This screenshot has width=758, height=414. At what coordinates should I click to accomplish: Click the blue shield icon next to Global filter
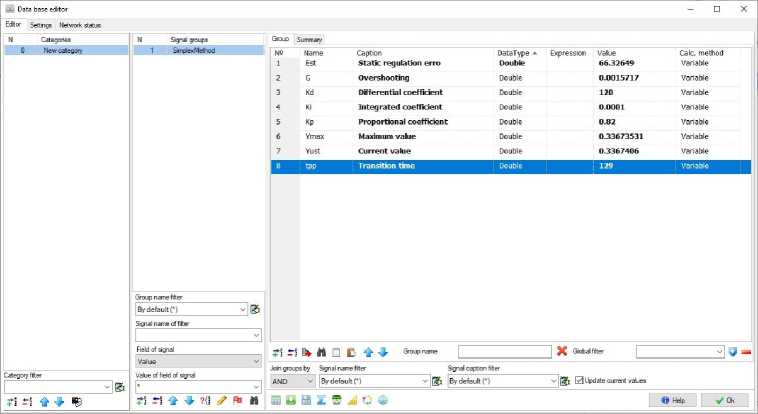[x=733, y=352]
